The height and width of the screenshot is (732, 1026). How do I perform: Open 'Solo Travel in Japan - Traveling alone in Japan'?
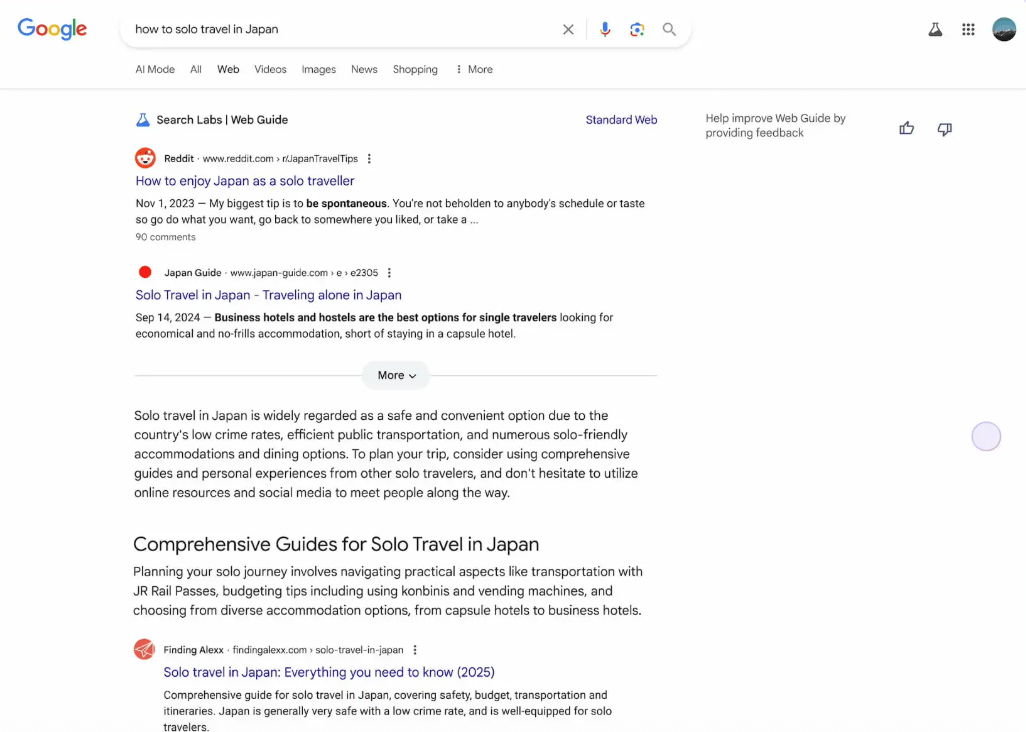click(268, 295)
